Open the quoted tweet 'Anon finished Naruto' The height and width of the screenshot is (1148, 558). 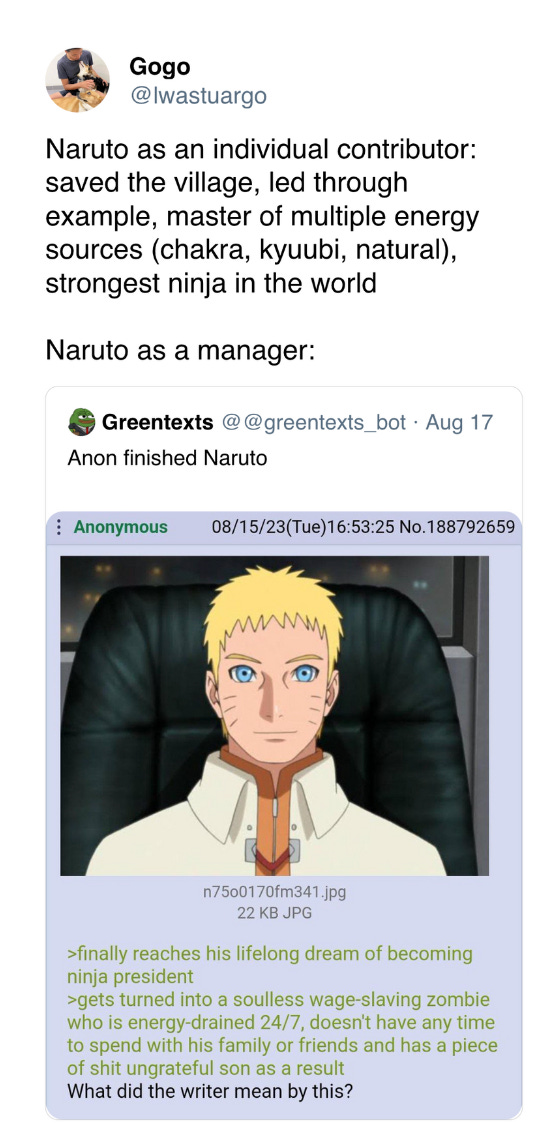click(167, 458)
